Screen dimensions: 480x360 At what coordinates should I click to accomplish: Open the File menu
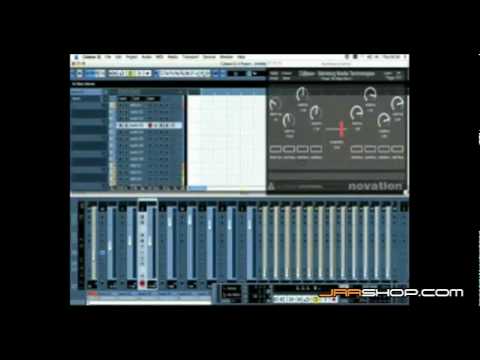click(108, 57)
